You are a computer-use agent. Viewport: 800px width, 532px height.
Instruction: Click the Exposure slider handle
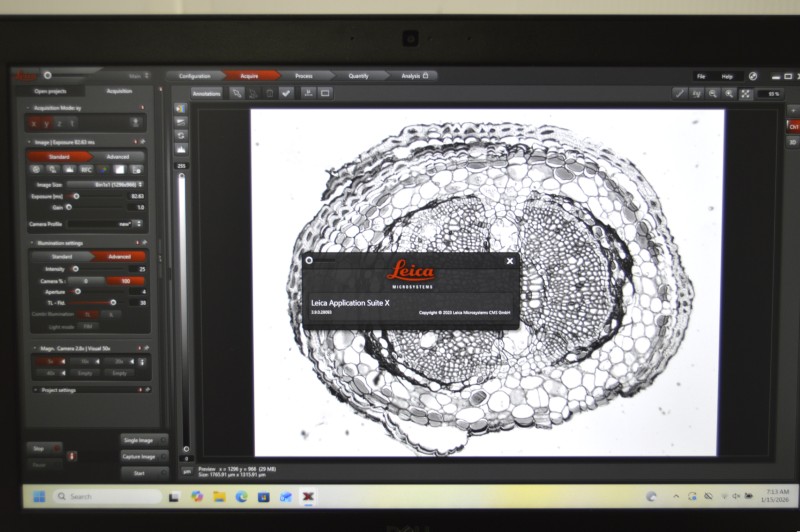click(x=76, y=196)
